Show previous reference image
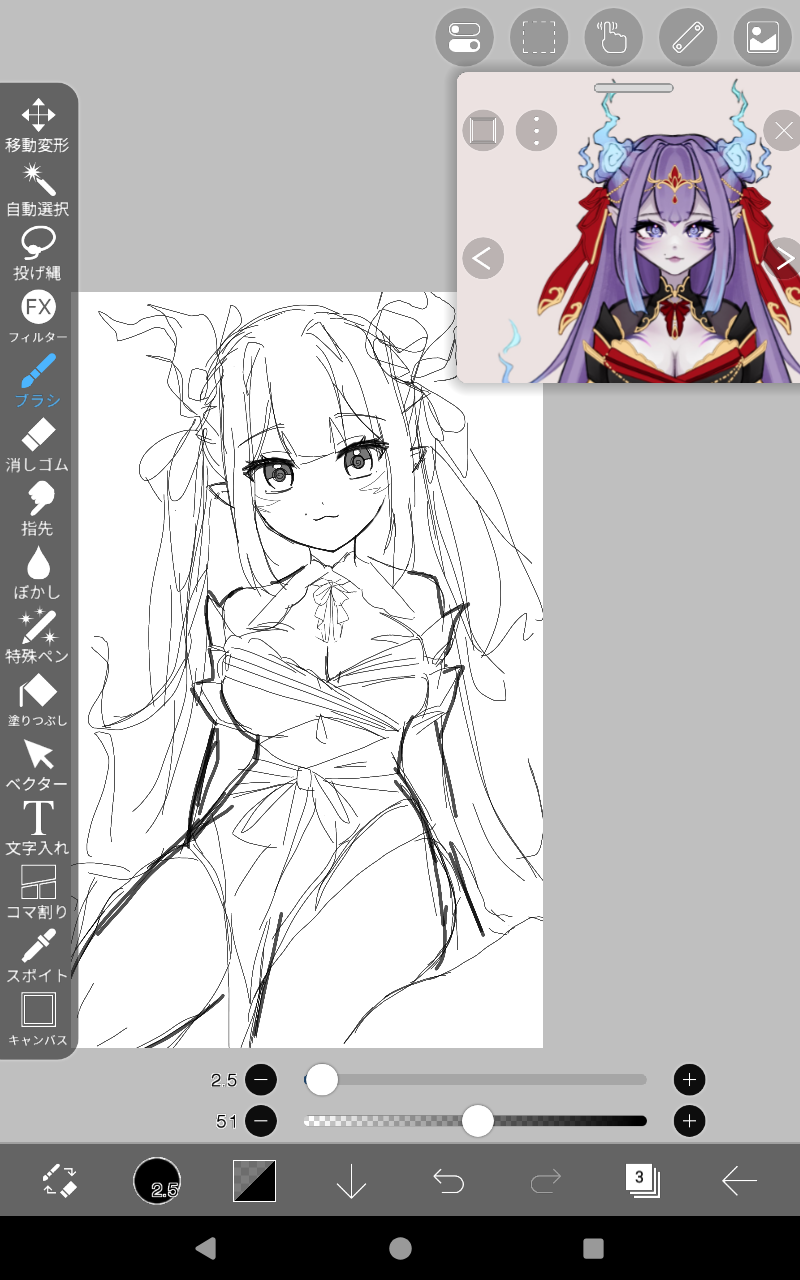The height and width of the screenshot is (1280, 800). coord(483,258)
